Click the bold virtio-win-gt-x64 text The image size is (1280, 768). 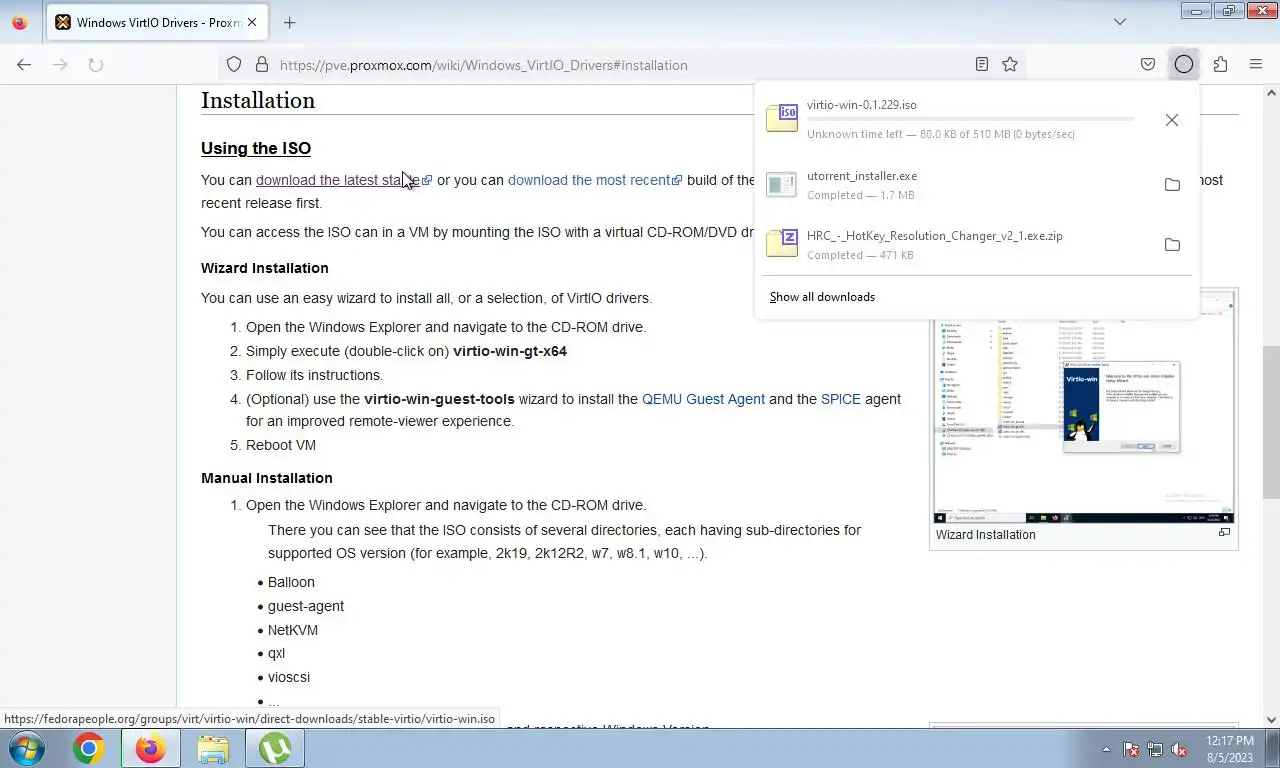[510, 351]
